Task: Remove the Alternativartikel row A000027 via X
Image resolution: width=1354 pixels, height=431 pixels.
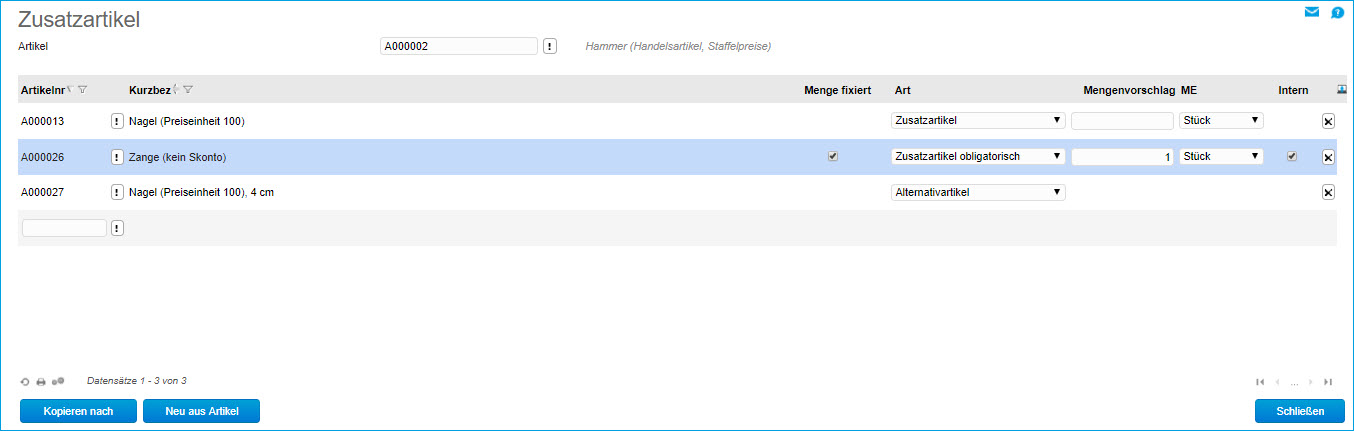Action: (1328, 193)
